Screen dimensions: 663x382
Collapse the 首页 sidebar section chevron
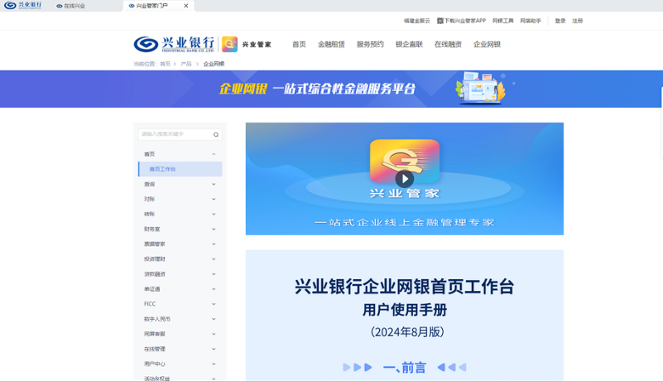[214, 154]
